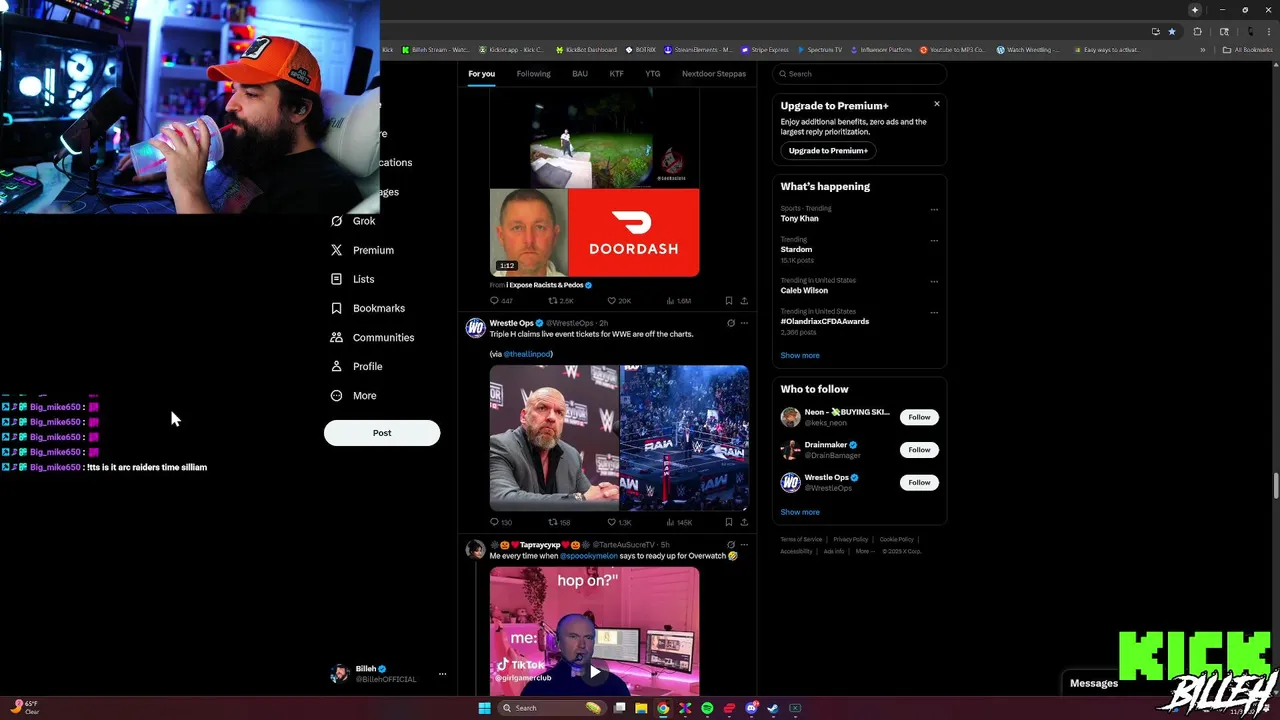
Task: Open Grok from the sidebar
Action: pos(353,221)
